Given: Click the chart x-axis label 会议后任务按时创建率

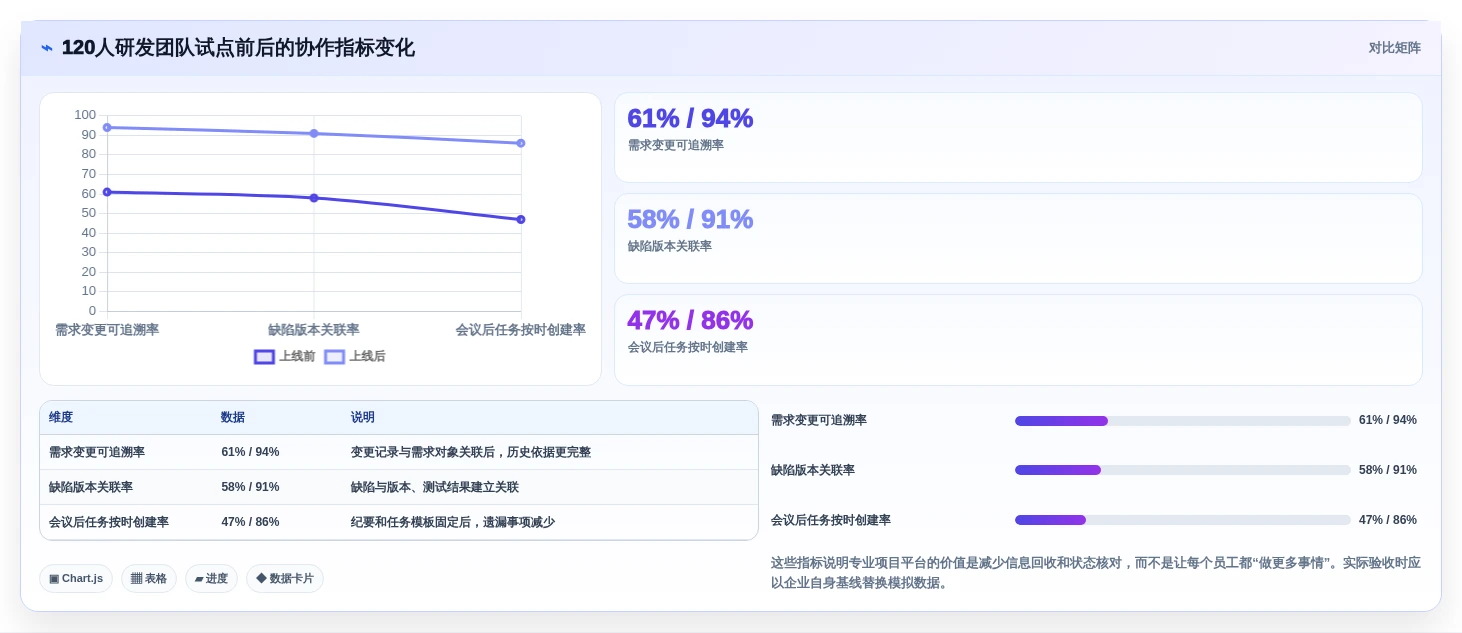Looking at the screenshot, I should pyautogui.click(x=521, y=330).
